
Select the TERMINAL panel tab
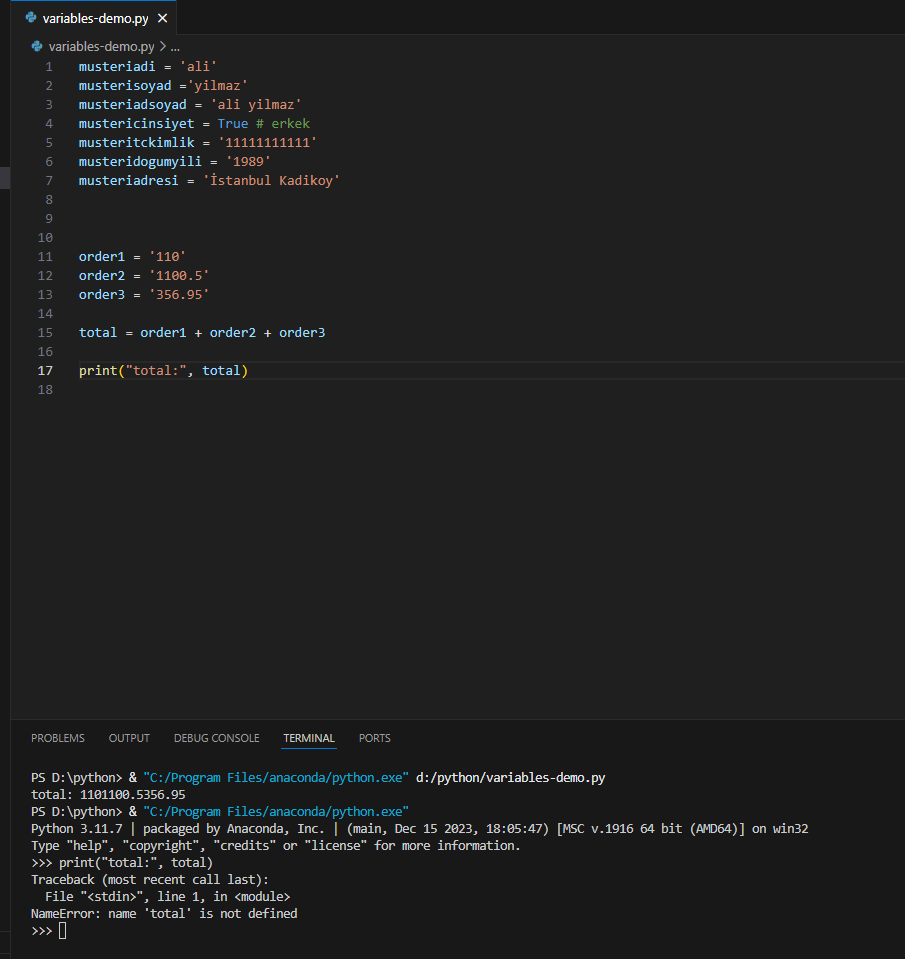point(309,738)
